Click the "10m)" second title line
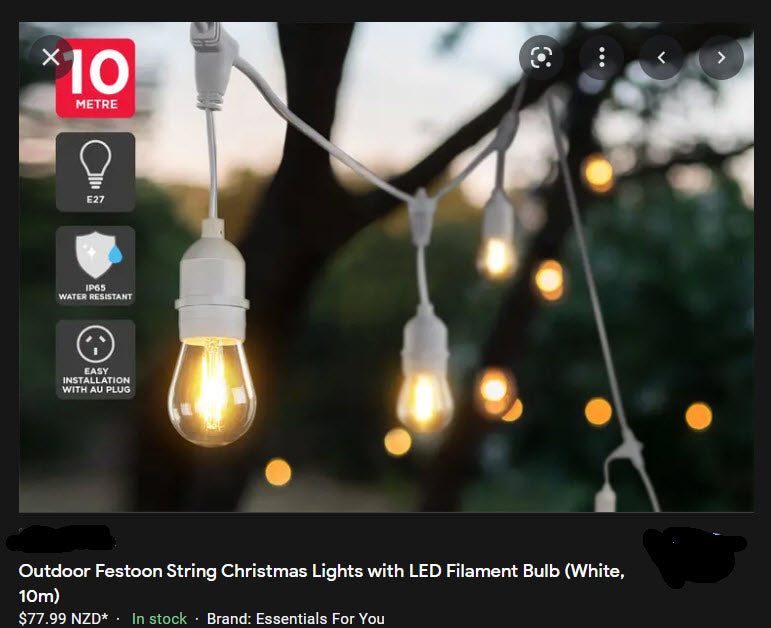Viewport: 771px width, 628px height. click(39, 596)
